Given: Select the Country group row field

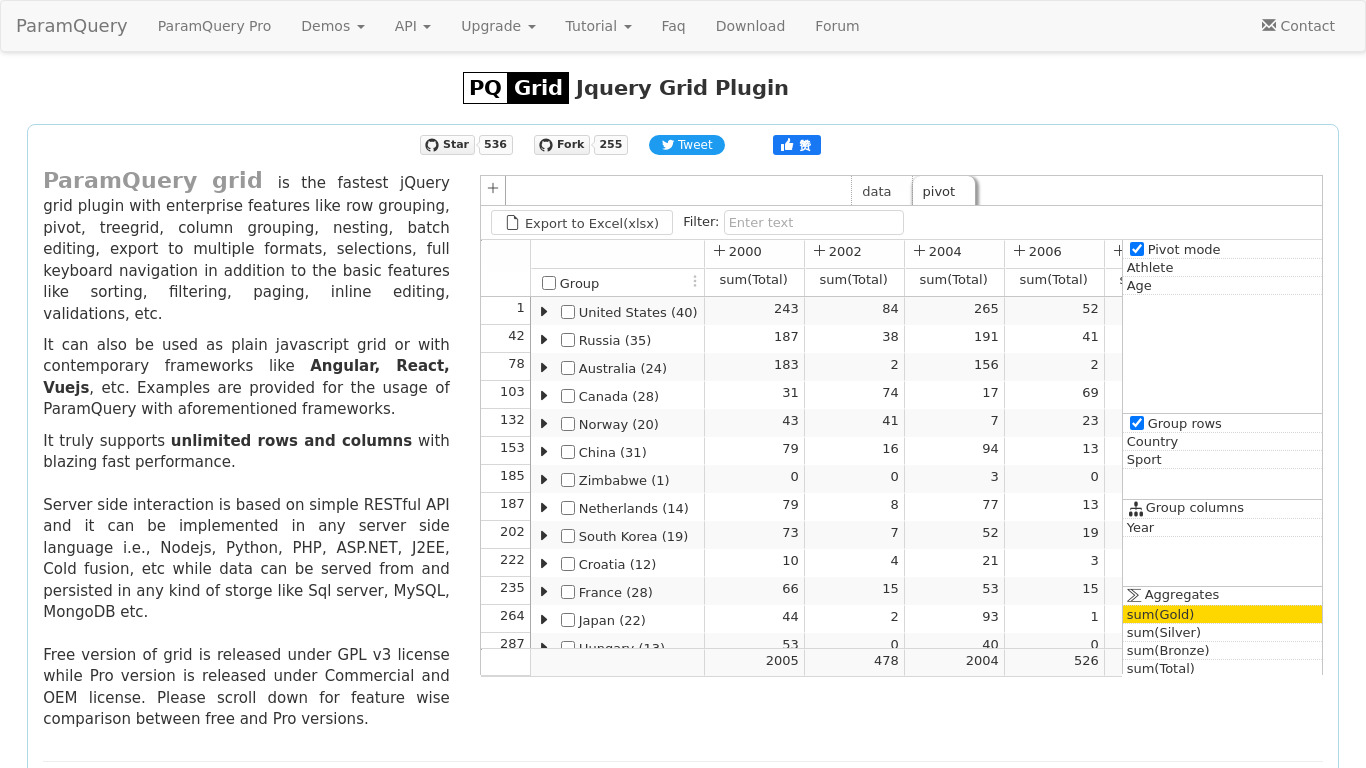Looking at the screenshot, I should coord(1222,441).
